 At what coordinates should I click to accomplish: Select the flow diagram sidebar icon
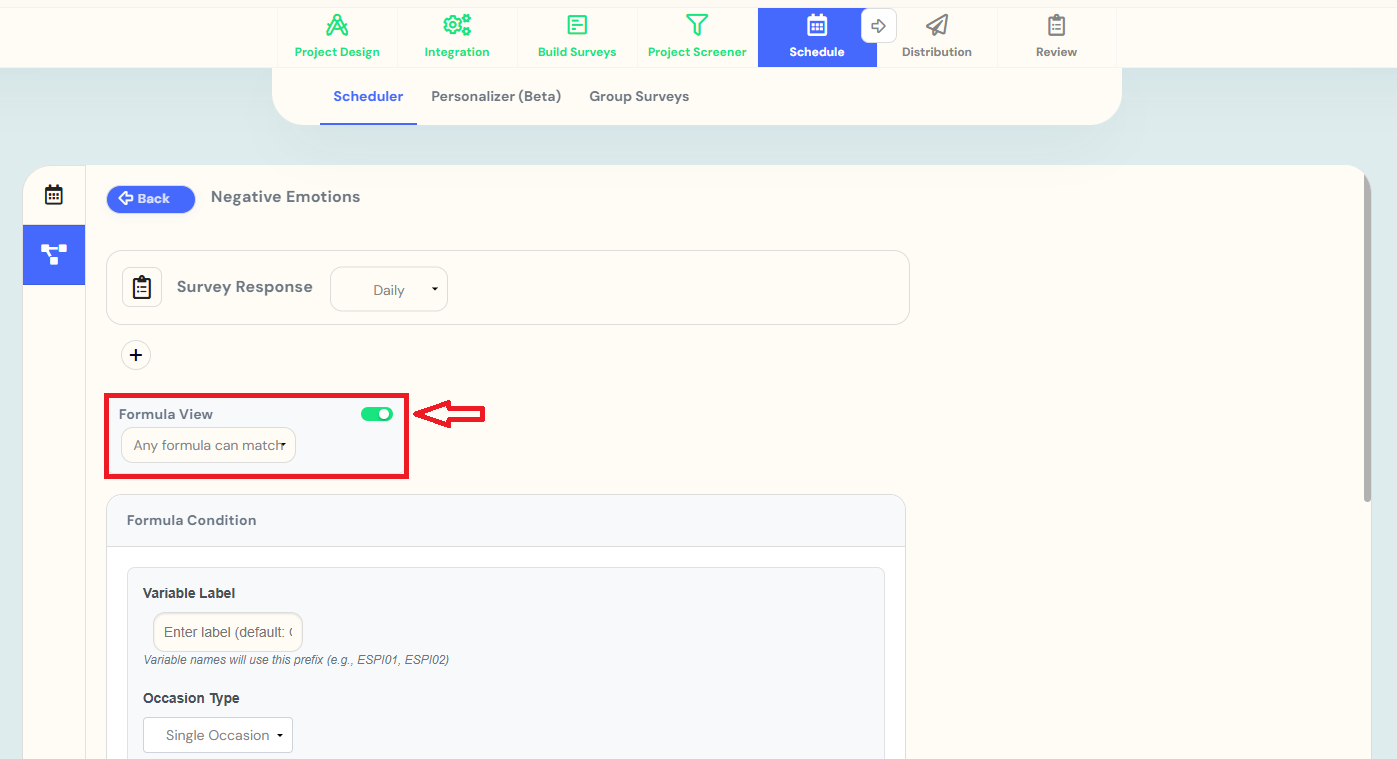(54, 254)
